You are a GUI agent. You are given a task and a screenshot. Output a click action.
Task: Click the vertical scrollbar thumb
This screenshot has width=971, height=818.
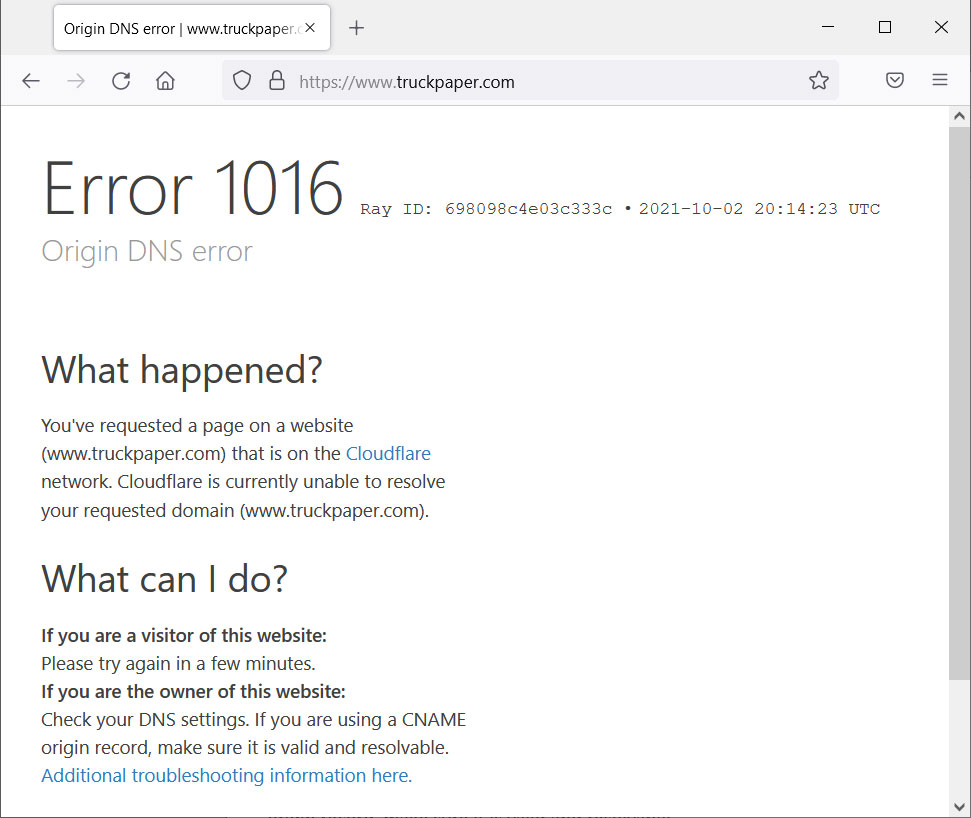coord(959,402)
